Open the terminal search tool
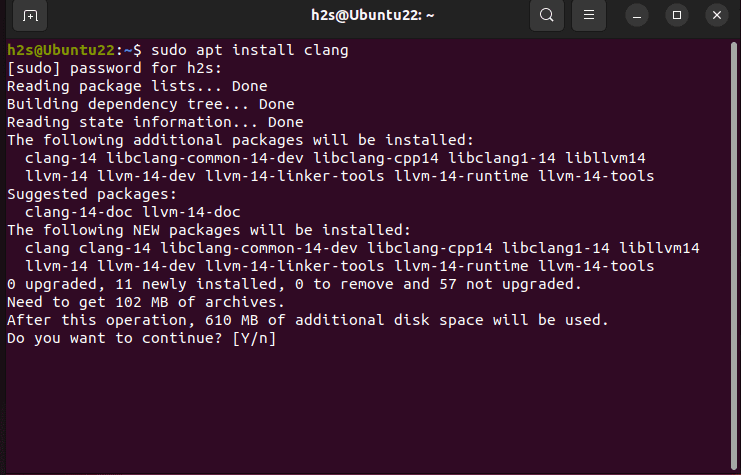Image resolution: width=741 pixels, height=475 pixels. pyautogui.click(x=547, y=16)
